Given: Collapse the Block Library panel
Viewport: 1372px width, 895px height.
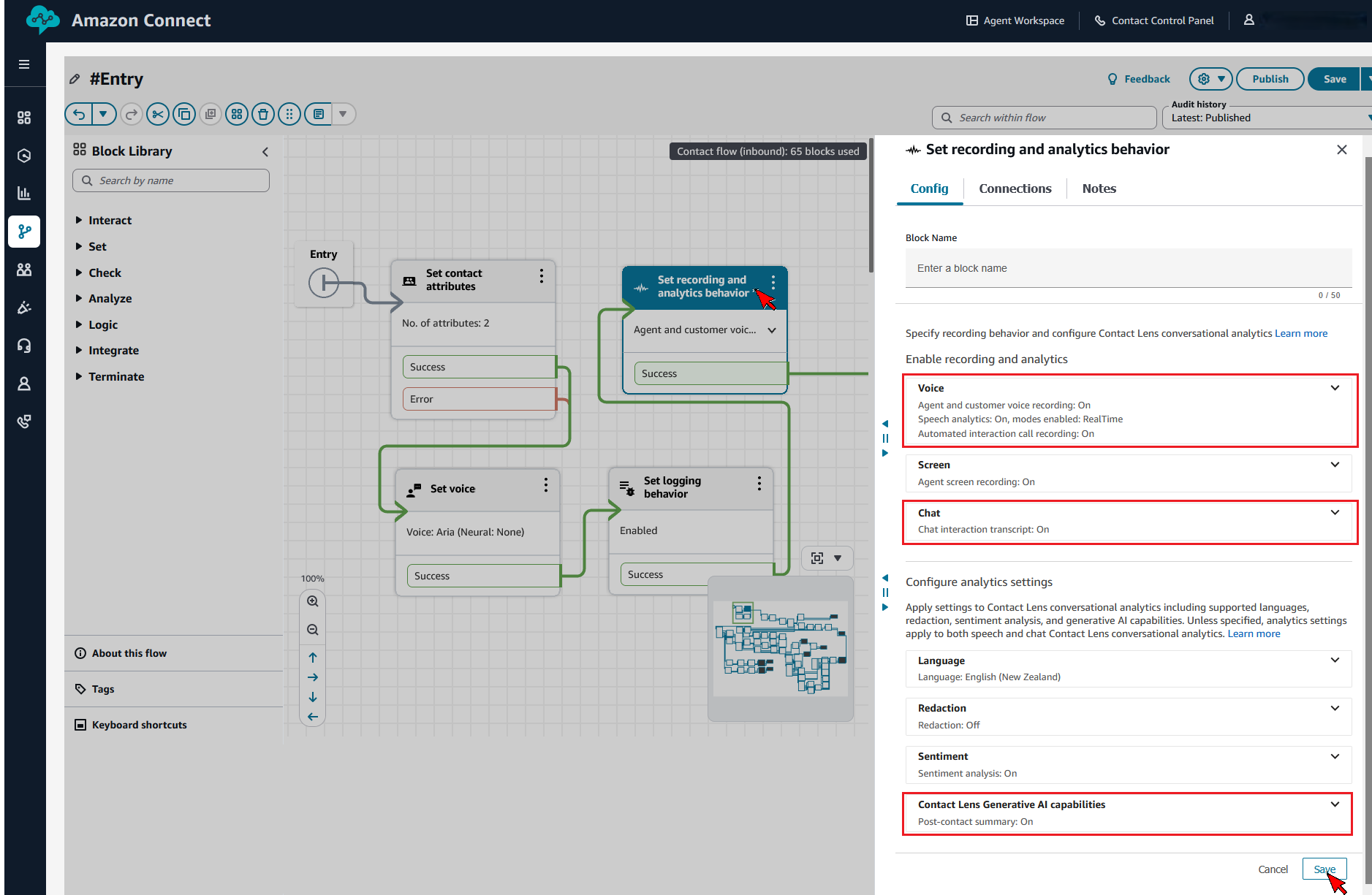Looking at the screenshot, I should pyautogui.click(x=265, y=151).
